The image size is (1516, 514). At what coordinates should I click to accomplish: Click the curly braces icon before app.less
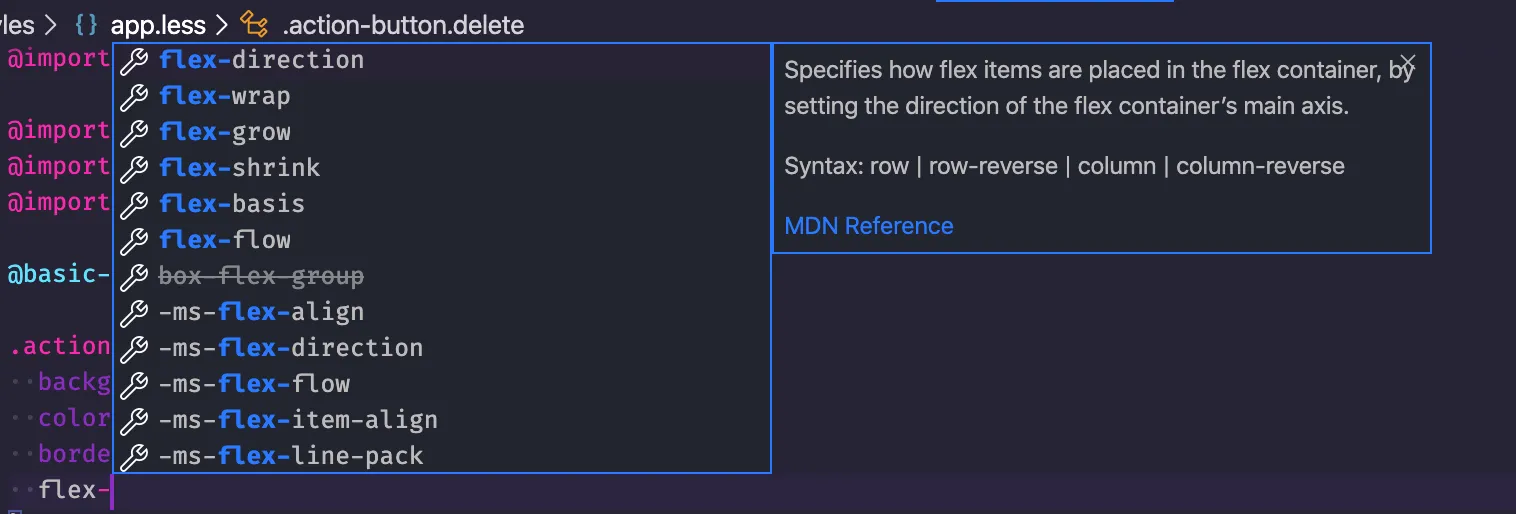(x=87, y=25)
